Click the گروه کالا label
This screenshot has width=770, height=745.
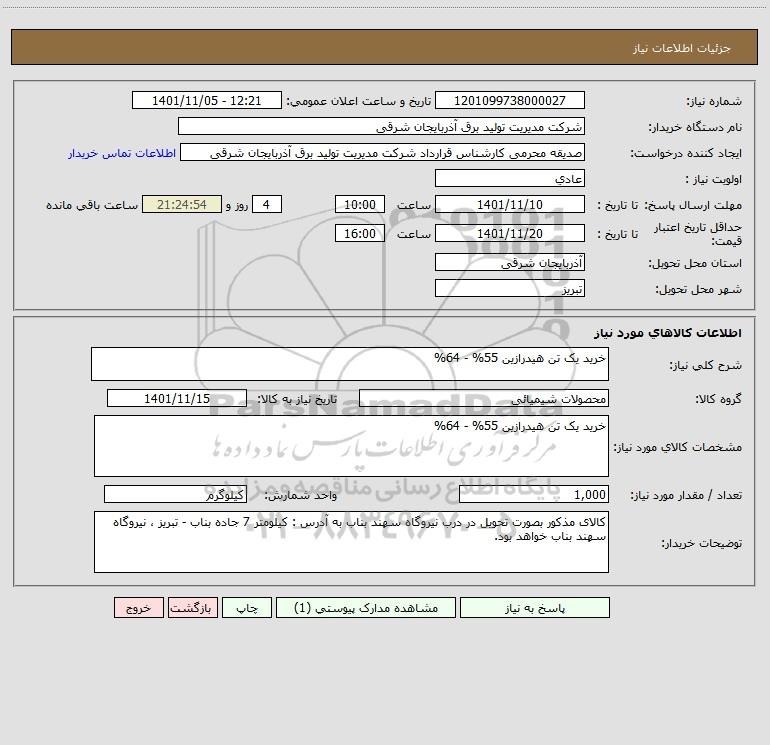coord(718,399)
